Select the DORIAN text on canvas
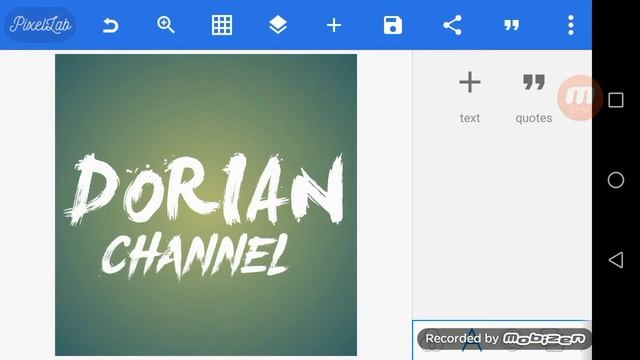 (204, 189)
